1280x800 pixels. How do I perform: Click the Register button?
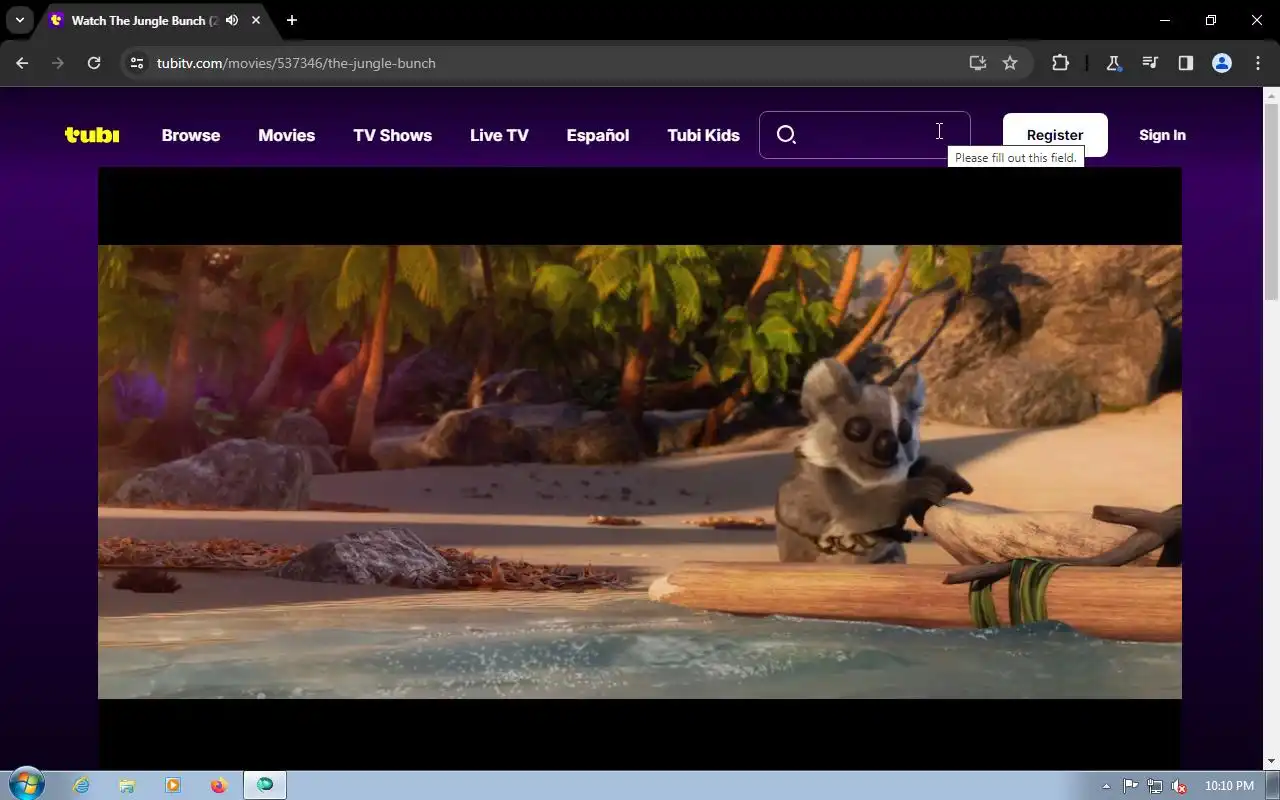(x=1055, y=135)
